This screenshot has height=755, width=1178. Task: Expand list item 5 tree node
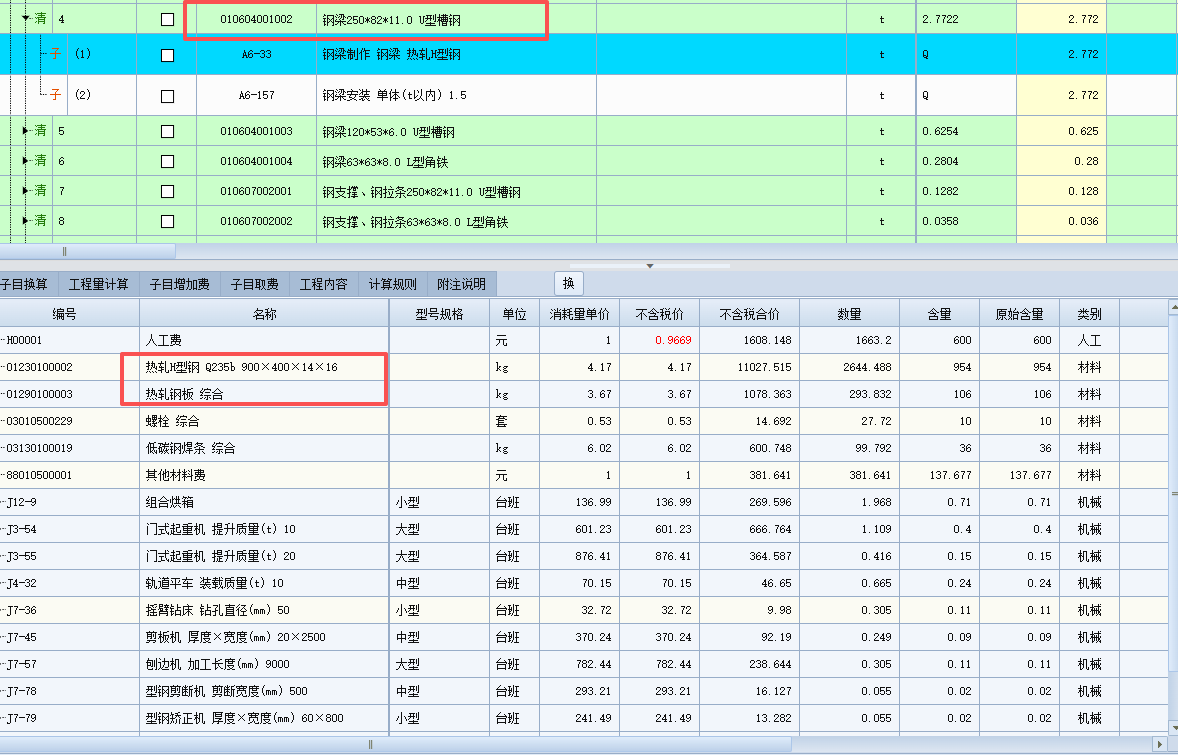[26, 131]
